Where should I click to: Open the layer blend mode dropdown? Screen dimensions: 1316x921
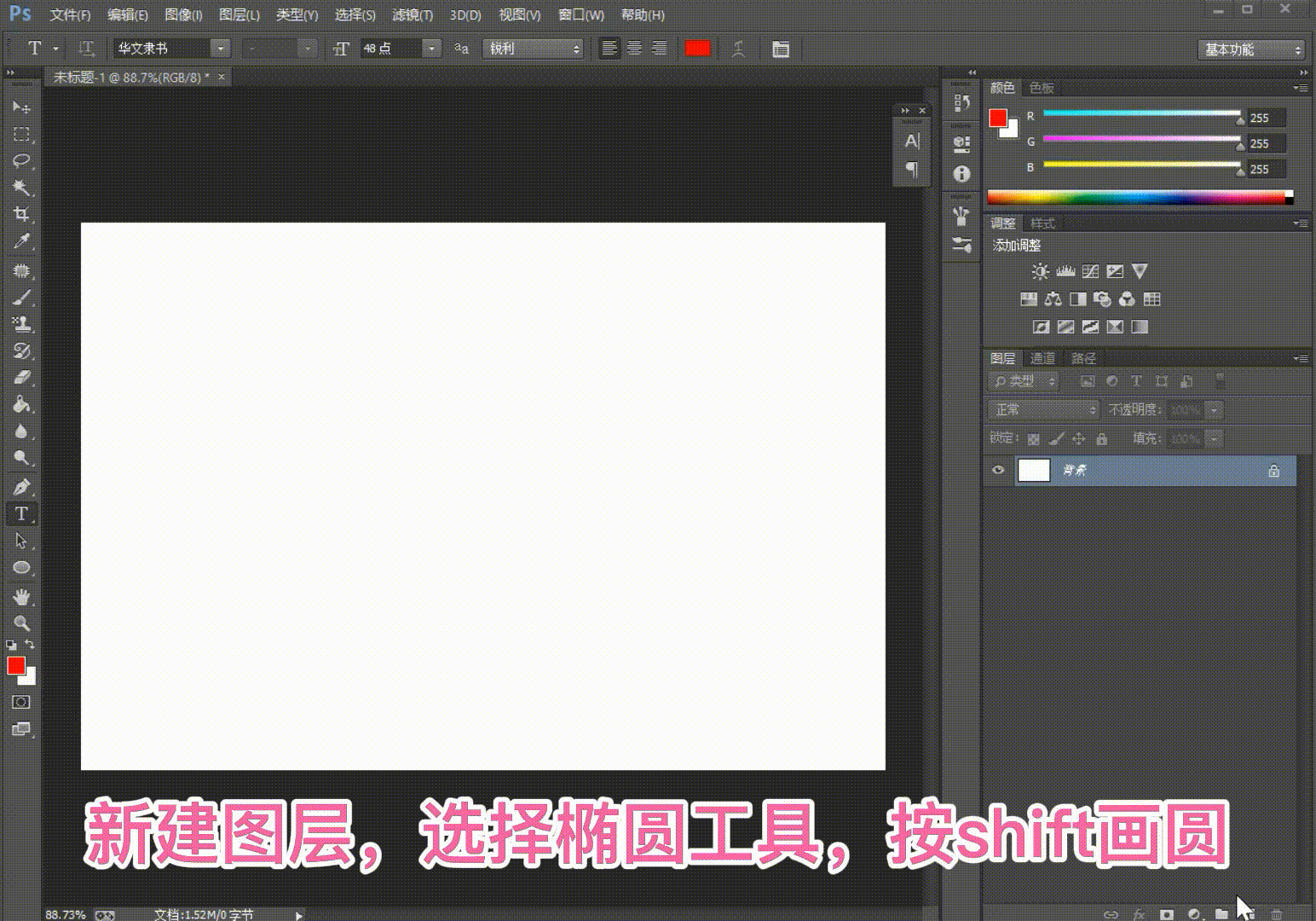[1044, 410]
